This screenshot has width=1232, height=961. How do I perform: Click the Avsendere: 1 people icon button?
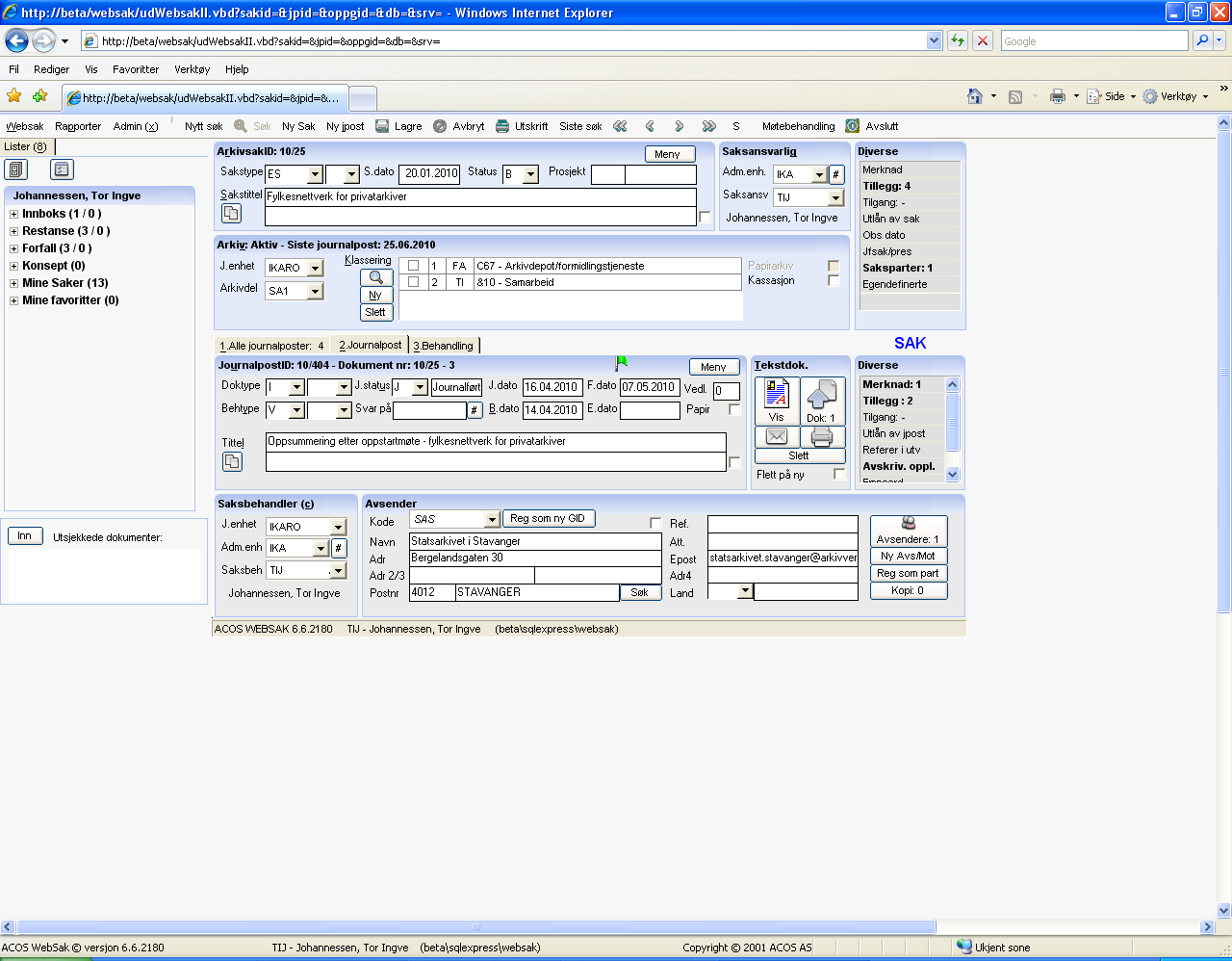(909, 531)
